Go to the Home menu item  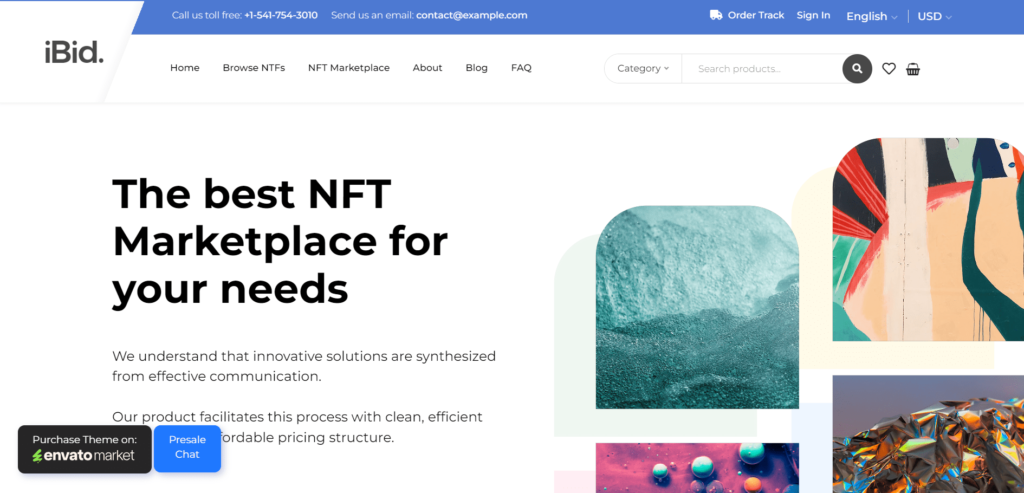point(185,68)
